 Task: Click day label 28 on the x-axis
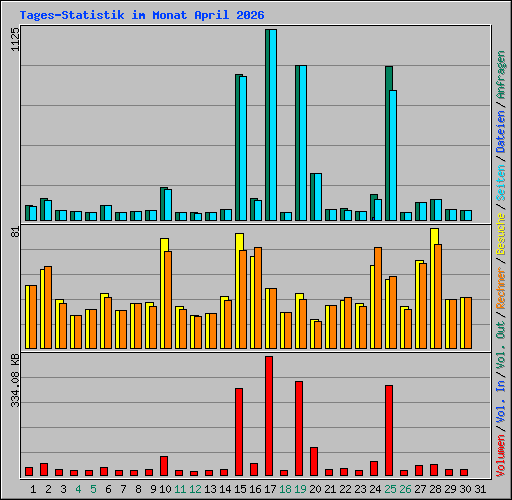point(435,489)
